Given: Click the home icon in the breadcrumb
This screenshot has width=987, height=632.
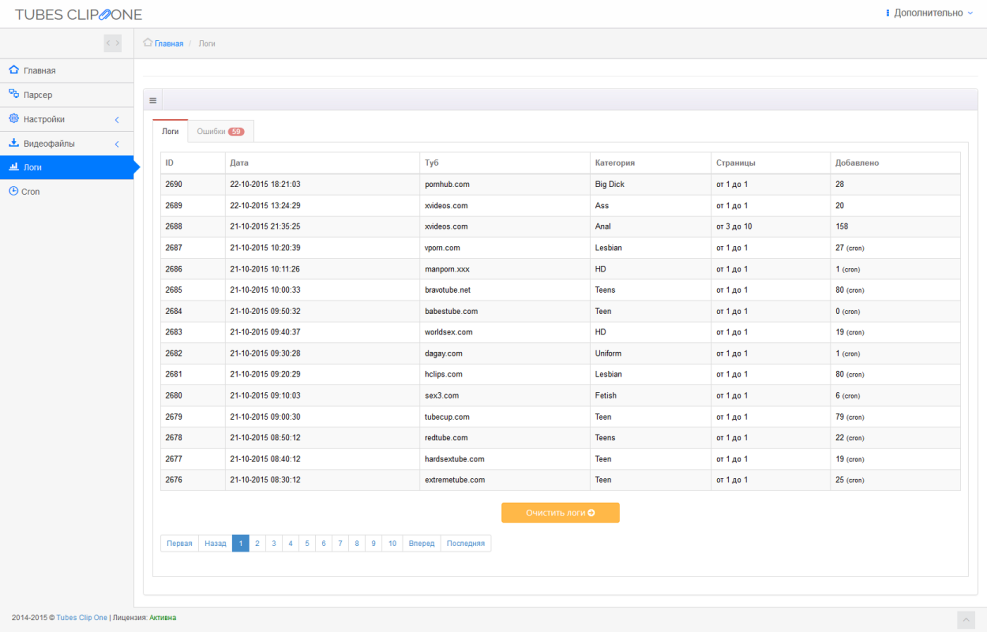Looking at the screenshot, I should pyautogui.click(x=146, y=43).
